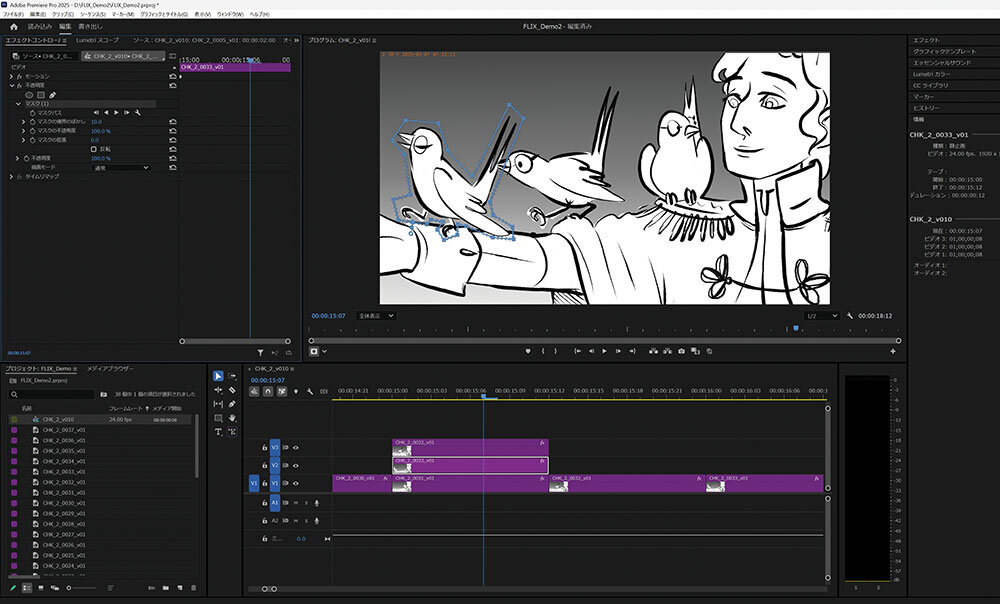Viewport: 1000px width, 604px height.
Task: Open the エッセンシャルサウンド panel
Action: (942, 63)
